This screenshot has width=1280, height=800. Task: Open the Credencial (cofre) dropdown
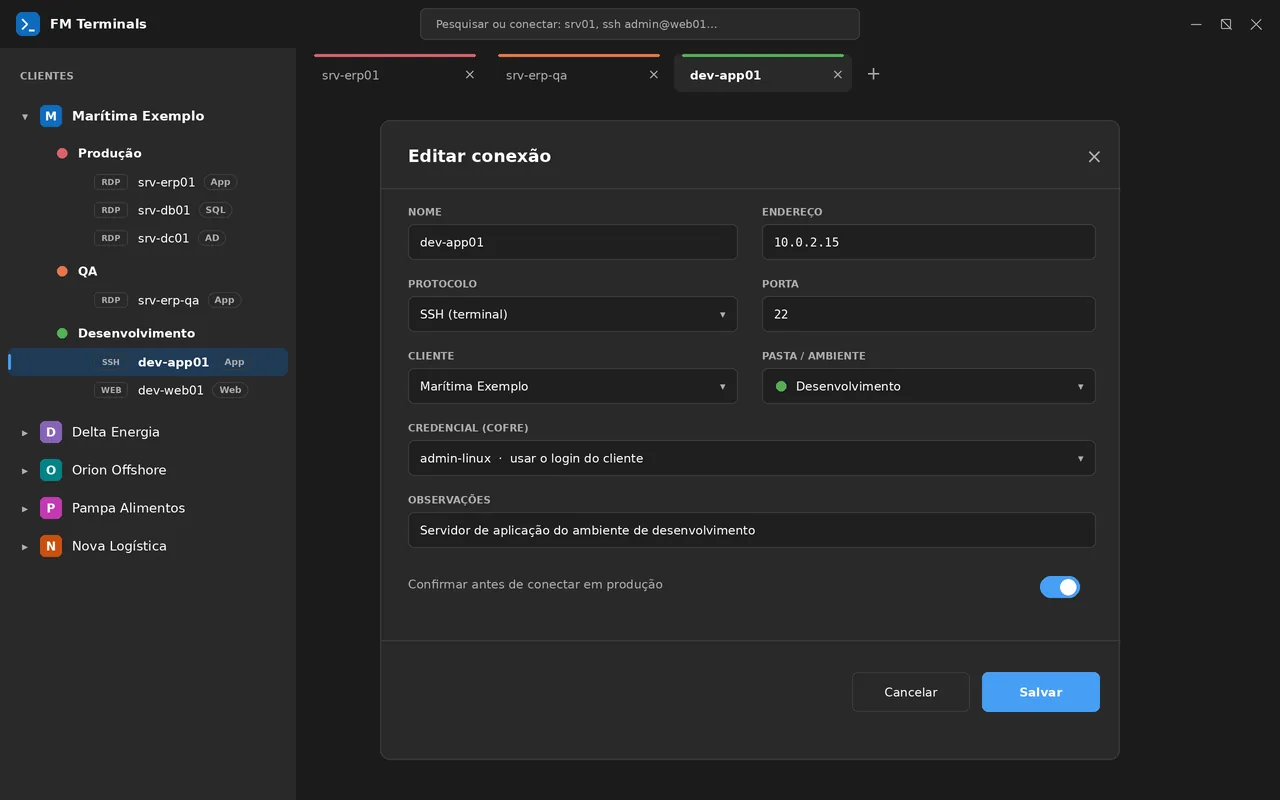[752, 458]
